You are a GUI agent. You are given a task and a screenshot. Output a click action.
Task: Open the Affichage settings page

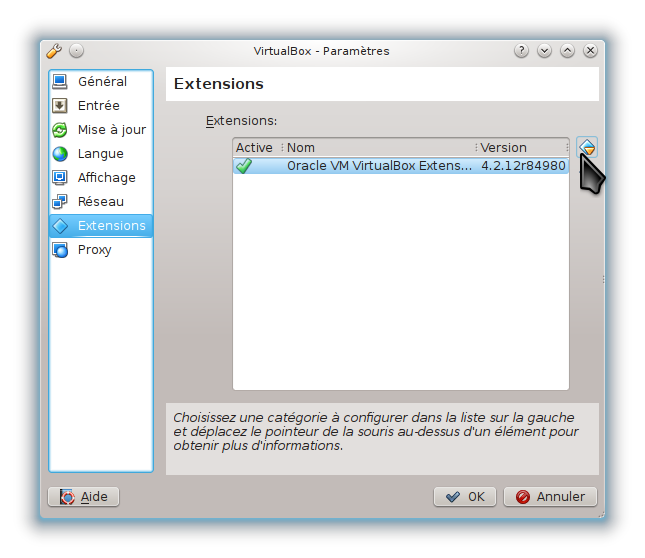click(x=101, y=178)
